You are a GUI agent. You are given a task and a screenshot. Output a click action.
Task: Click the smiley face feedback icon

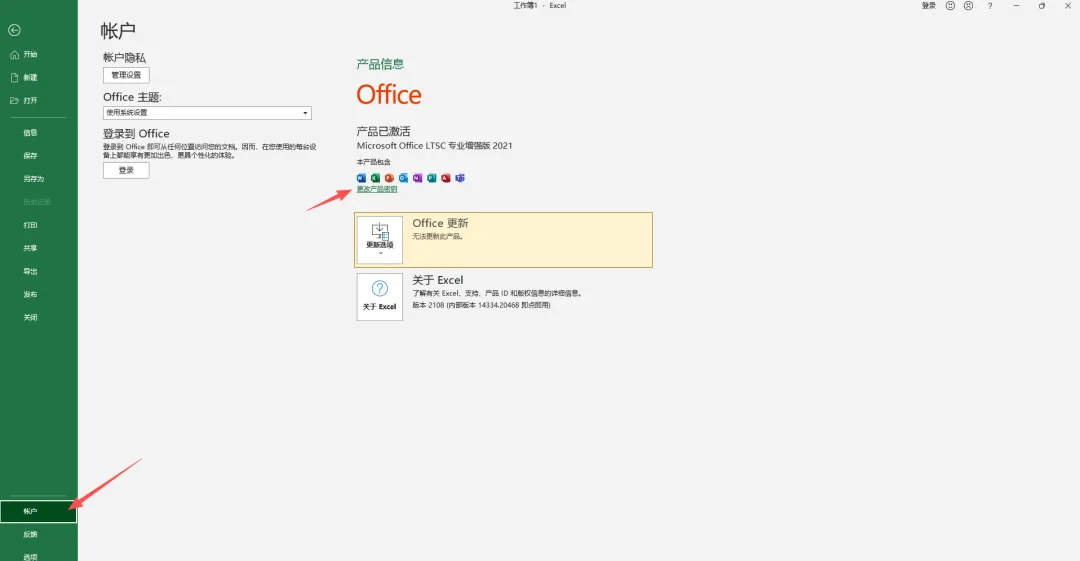tap(951, 6)
